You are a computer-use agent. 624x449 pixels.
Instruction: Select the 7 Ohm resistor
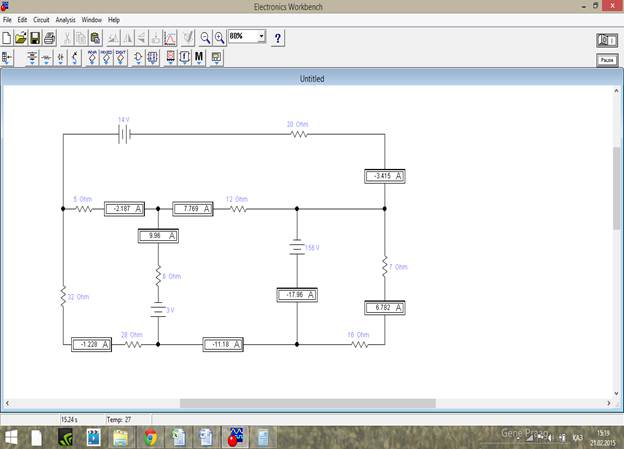(x=385, y=267)
